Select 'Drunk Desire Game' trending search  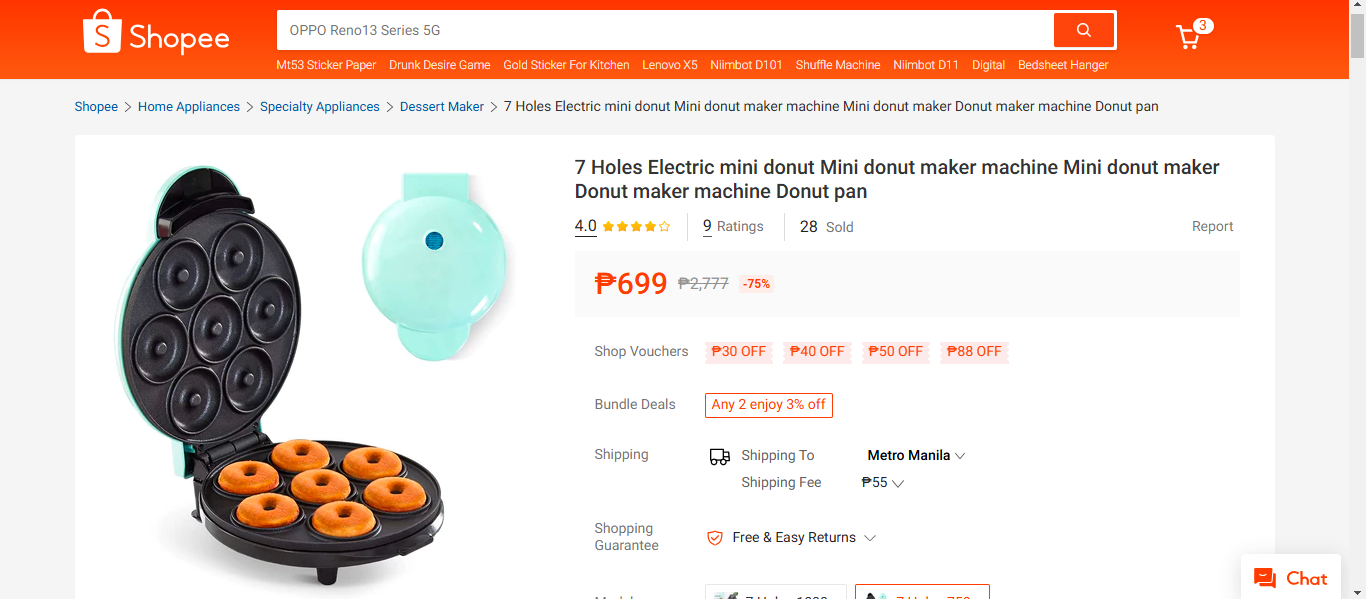(439, 65)
